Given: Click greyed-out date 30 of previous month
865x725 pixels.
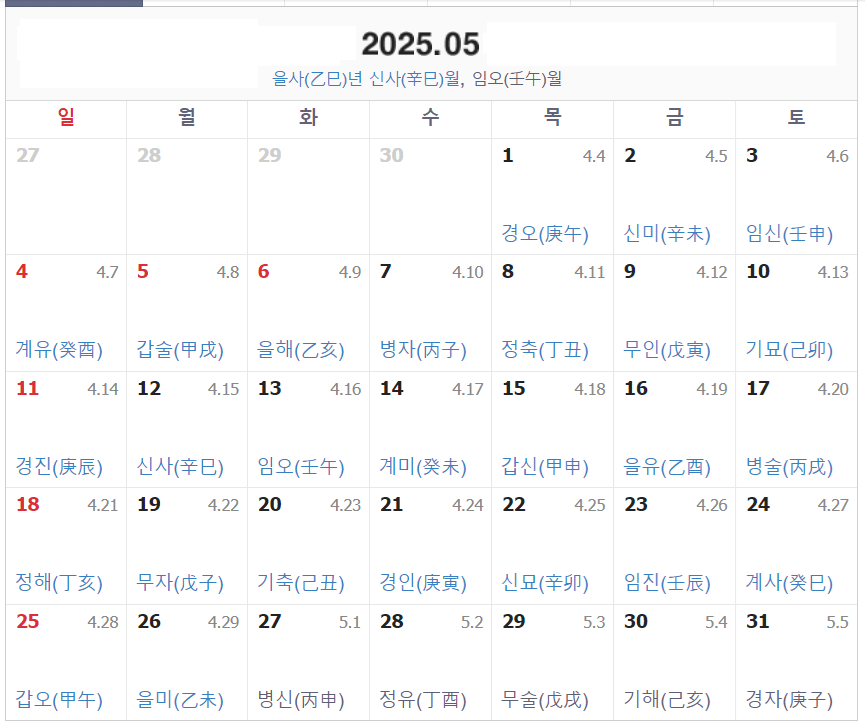Looking at the screenshot, I should click(392, 155).
